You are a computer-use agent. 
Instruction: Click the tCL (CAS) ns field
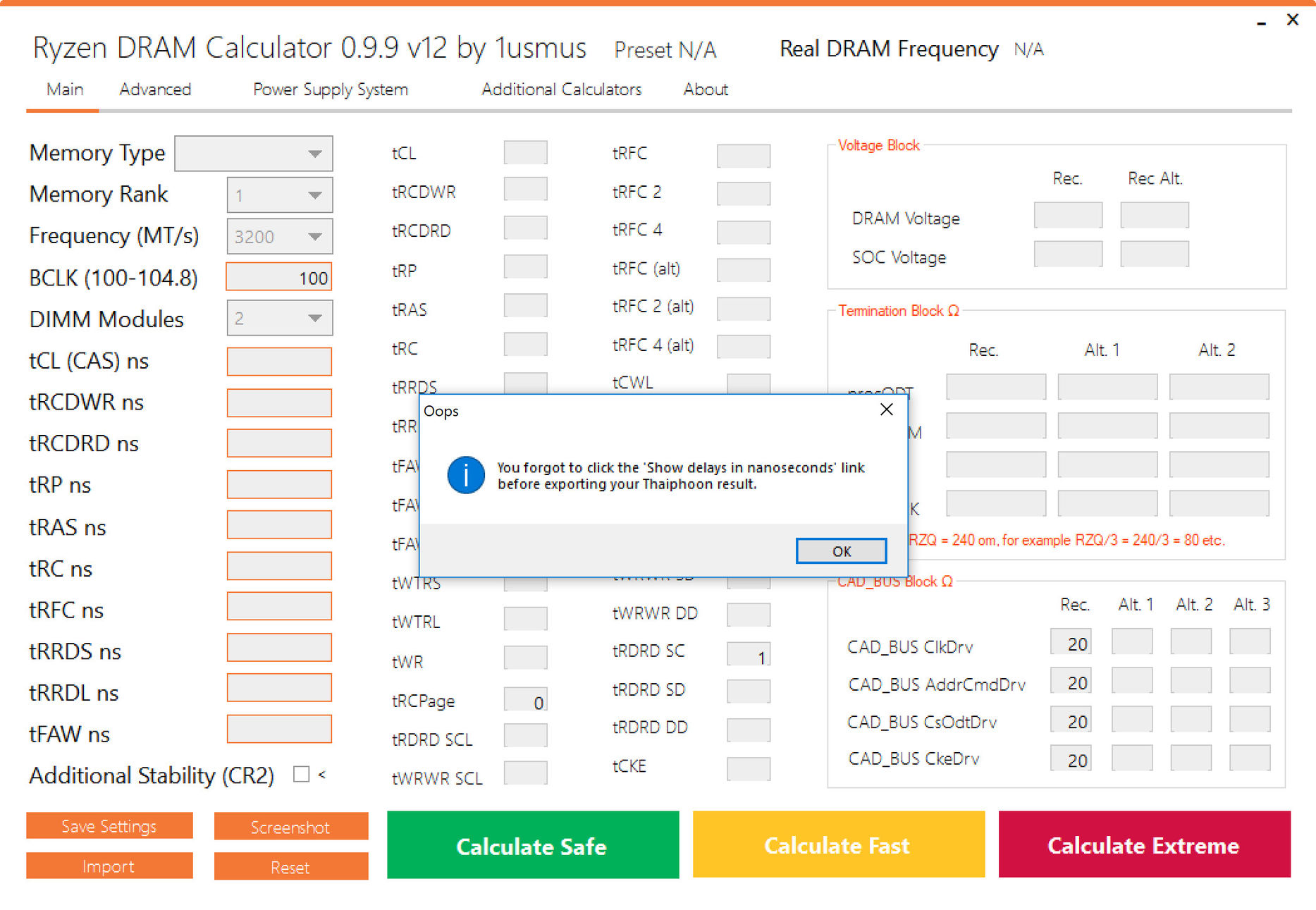[279, 362]
